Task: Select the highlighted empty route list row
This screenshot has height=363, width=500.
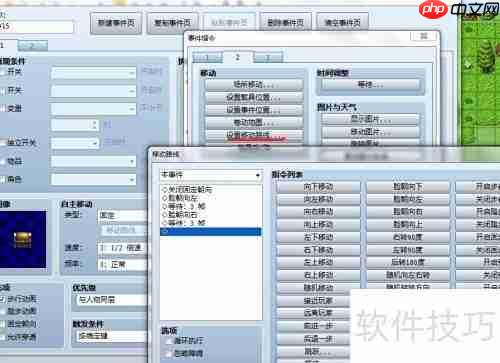Action: click(x=211, y=231)
